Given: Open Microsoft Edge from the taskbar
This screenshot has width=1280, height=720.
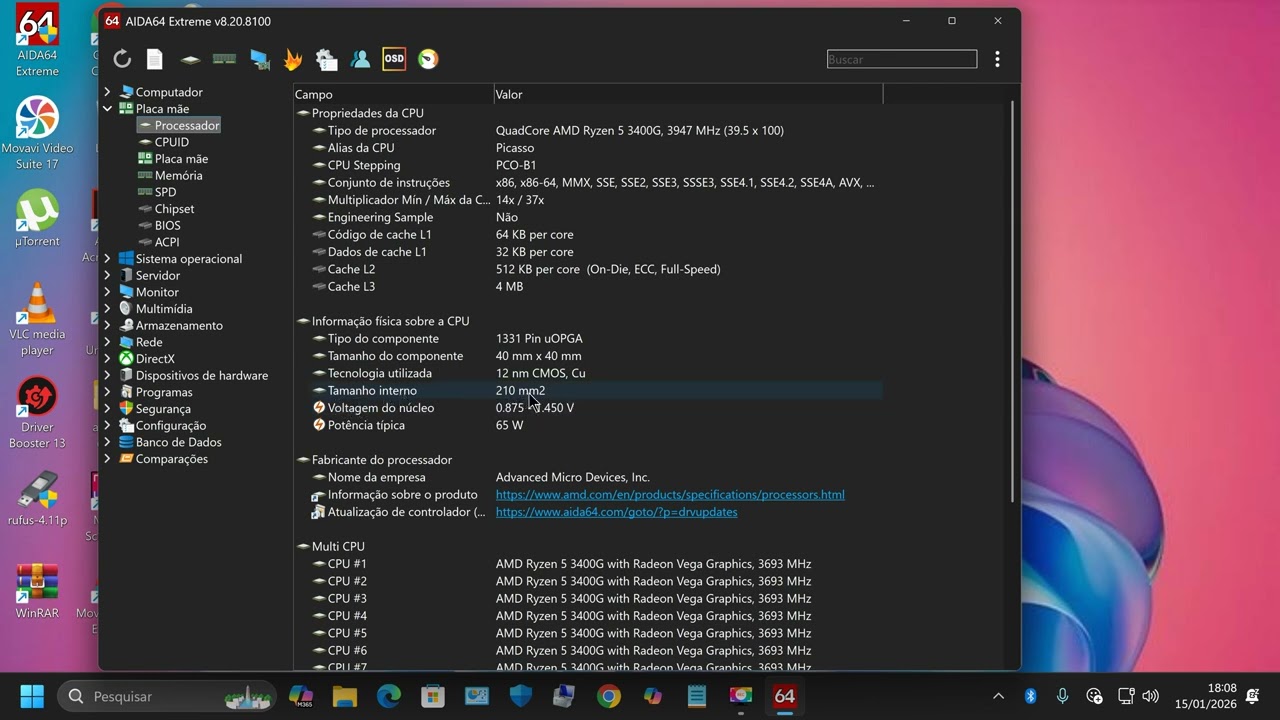Looking at the screenshot, I should coord(387,696).
